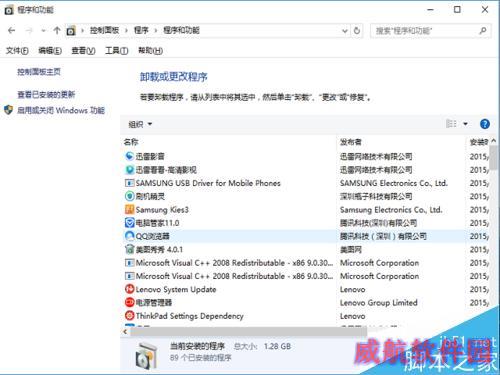Select SAMSUNG USB Driver icon

coord(129,183)
